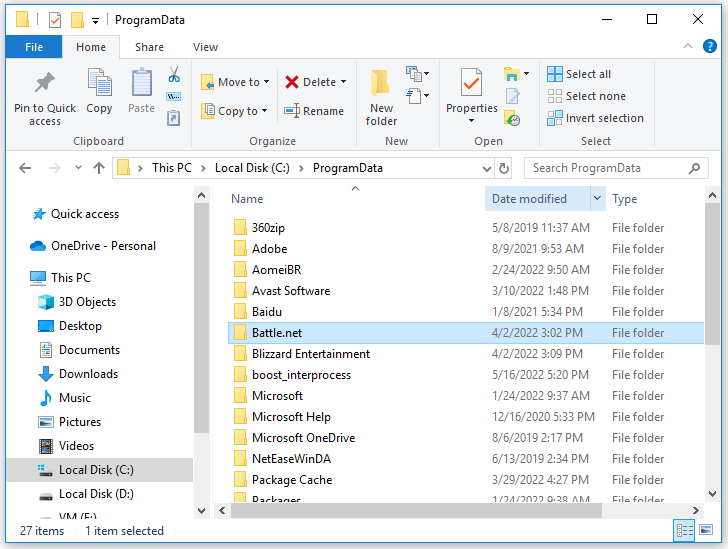The height and width of the screenshot is (549, 728).
Task: Click the Rename button
Action: click(314, 111)
